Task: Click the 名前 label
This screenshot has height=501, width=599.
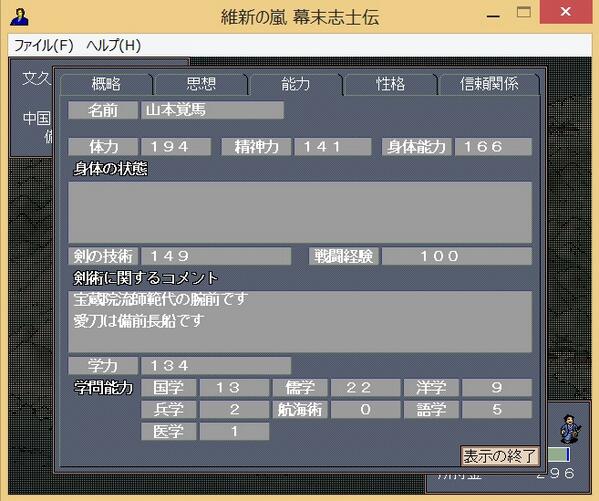Action: [x=103, y=110]
